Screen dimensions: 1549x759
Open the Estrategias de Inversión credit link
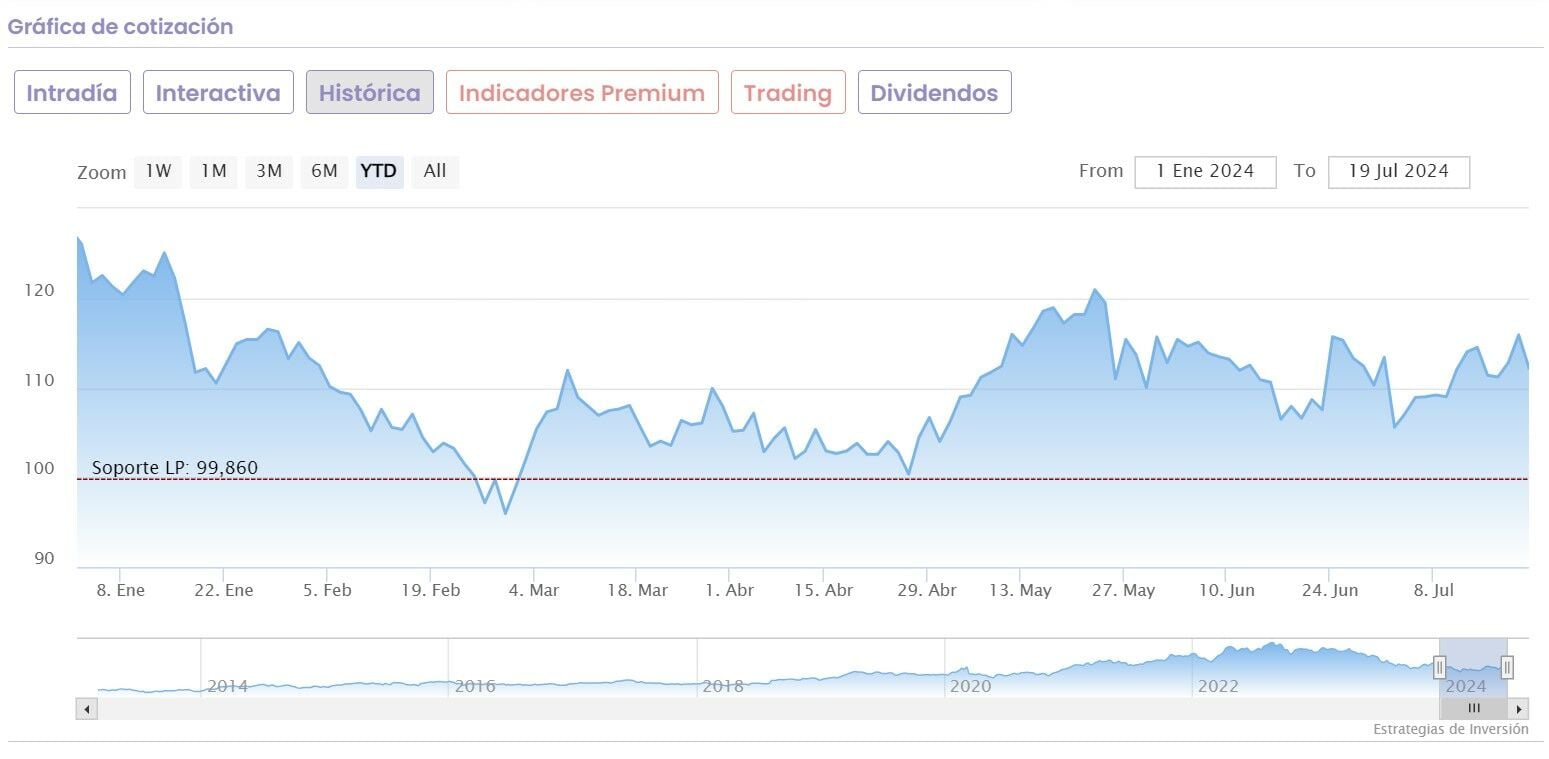(1450, 729)
